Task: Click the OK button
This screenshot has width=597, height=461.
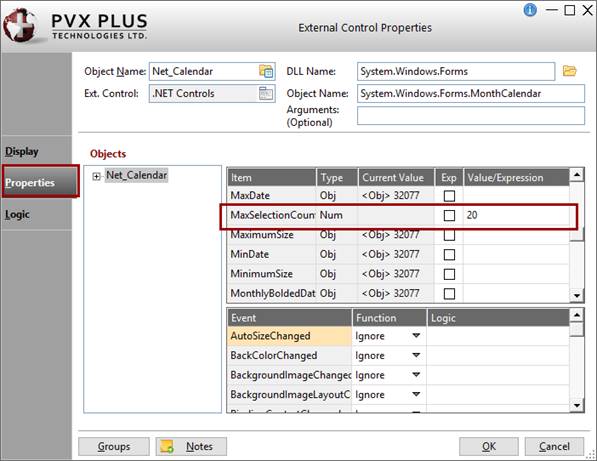Action: (x=489, y=446)
